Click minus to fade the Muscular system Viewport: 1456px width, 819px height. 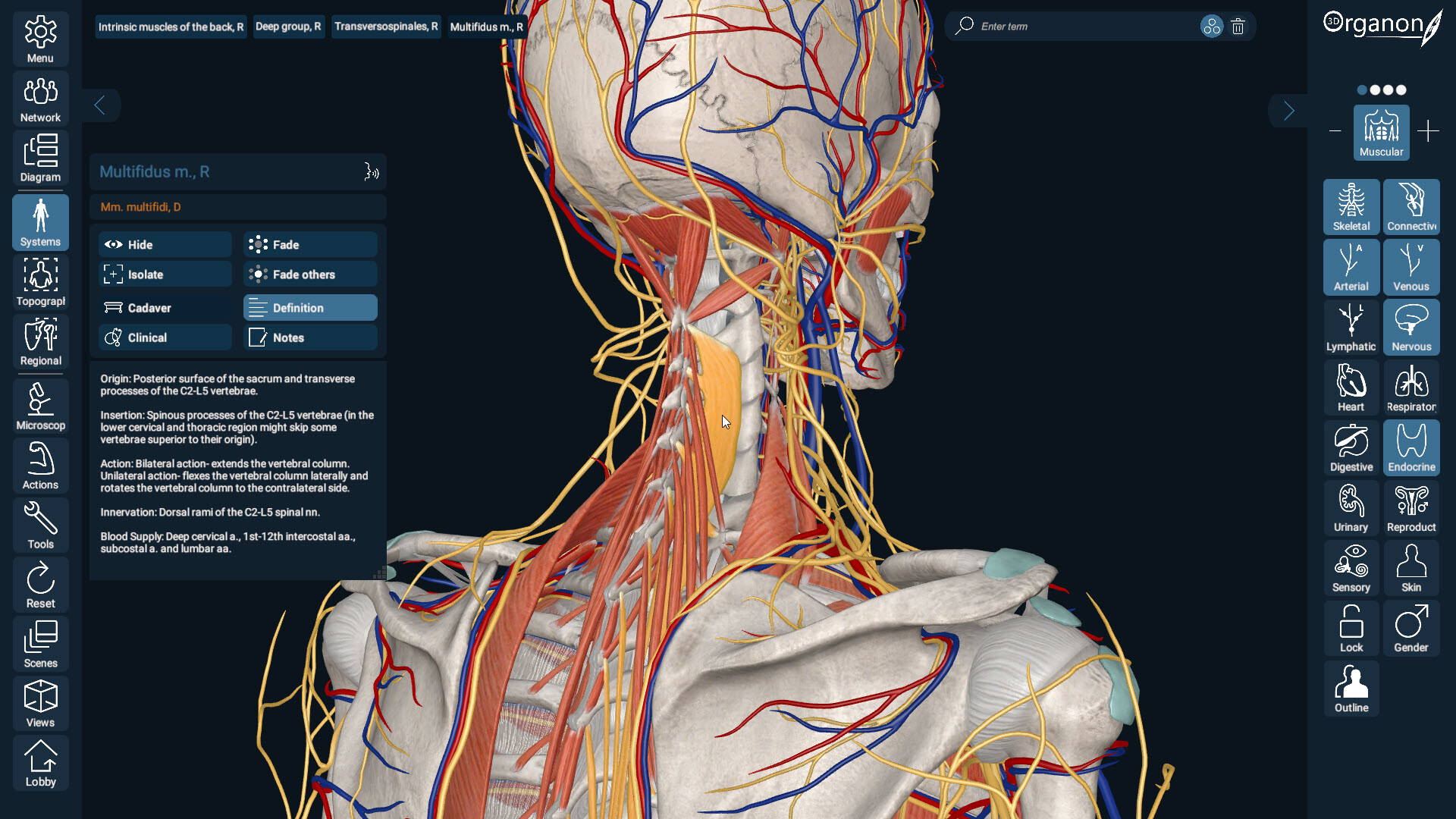(1335, 130)
